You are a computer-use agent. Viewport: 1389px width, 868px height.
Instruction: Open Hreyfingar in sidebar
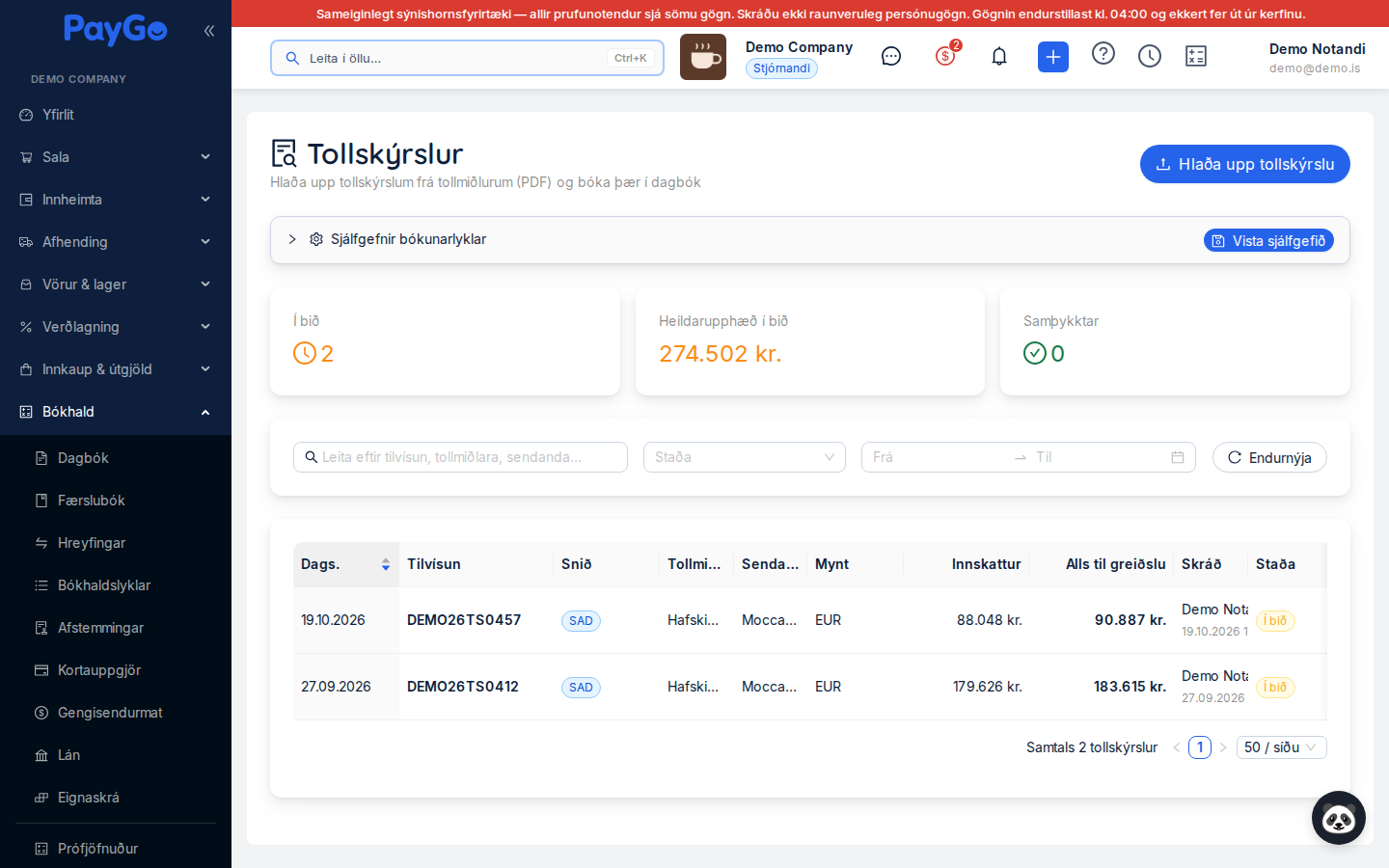click(x=116, y=543)
